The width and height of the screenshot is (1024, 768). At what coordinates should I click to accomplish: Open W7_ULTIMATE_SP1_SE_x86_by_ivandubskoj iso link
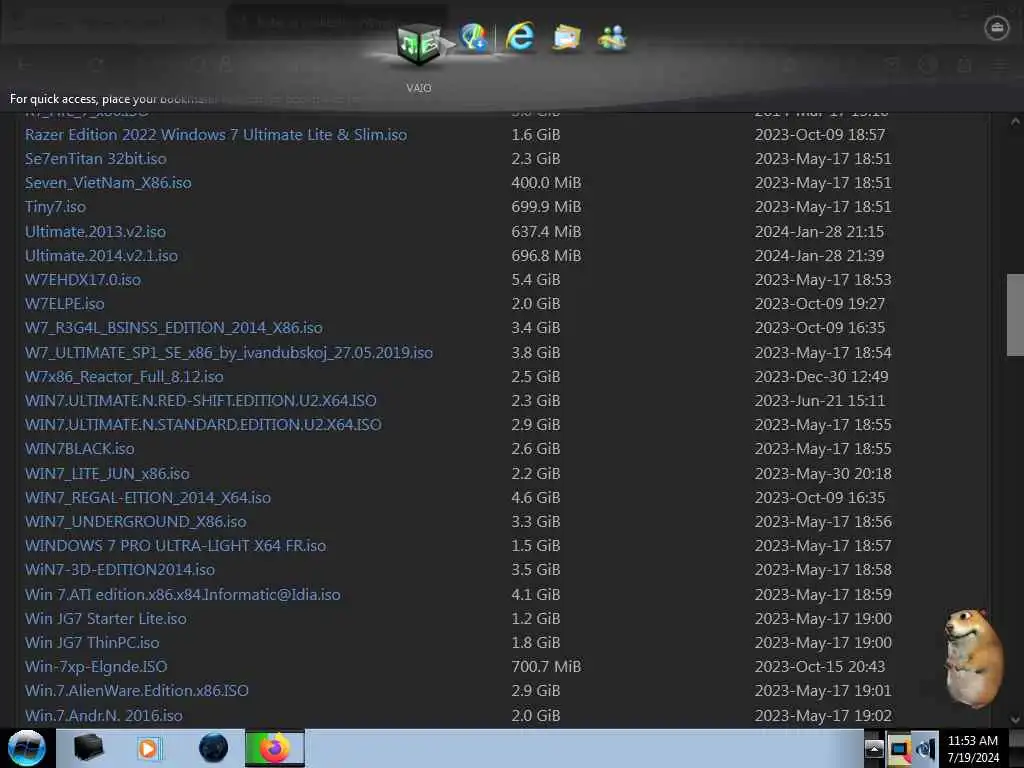point(229,353)
